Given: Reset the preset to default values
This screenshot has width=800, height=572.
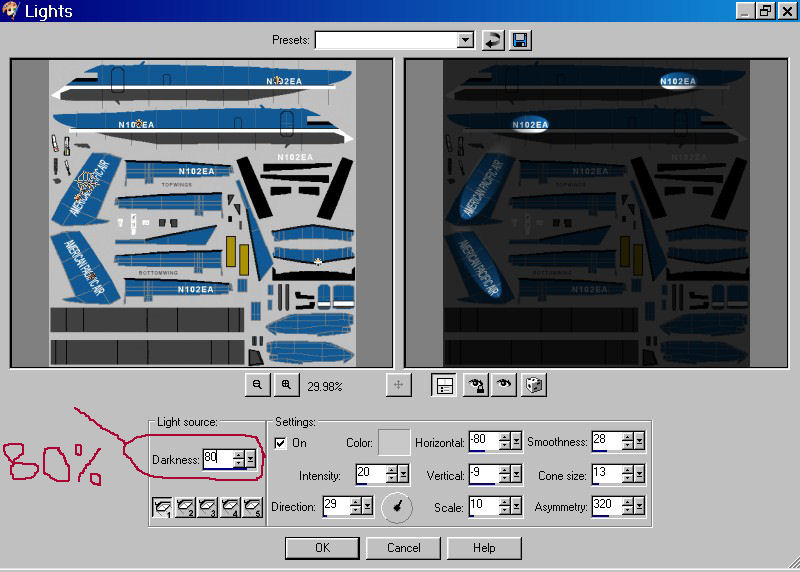Looking at the screenshot, I should click(x=493, y=40).
